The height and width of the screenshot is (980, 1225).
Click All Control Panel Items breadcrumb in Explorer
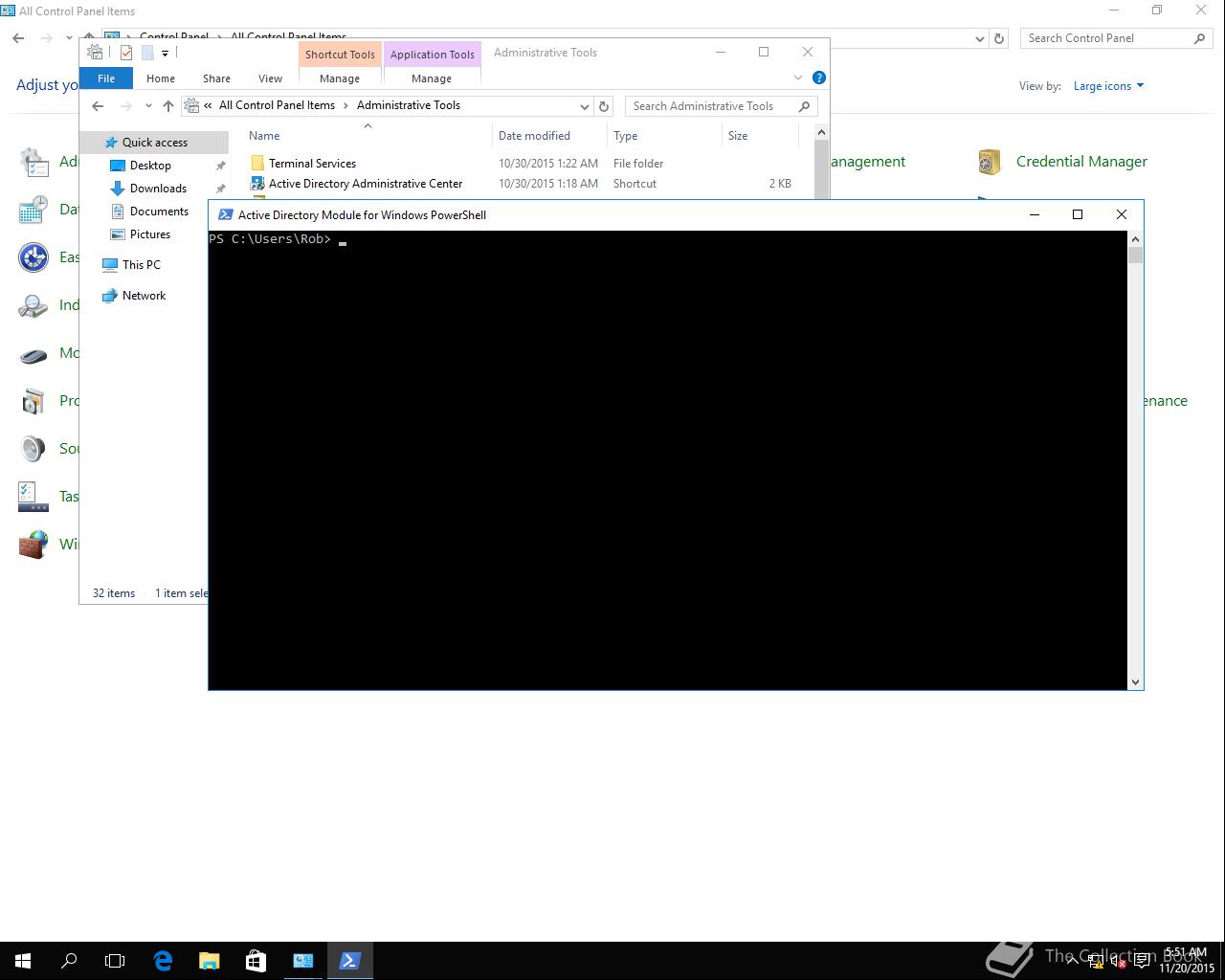click(x=277, y=105)
